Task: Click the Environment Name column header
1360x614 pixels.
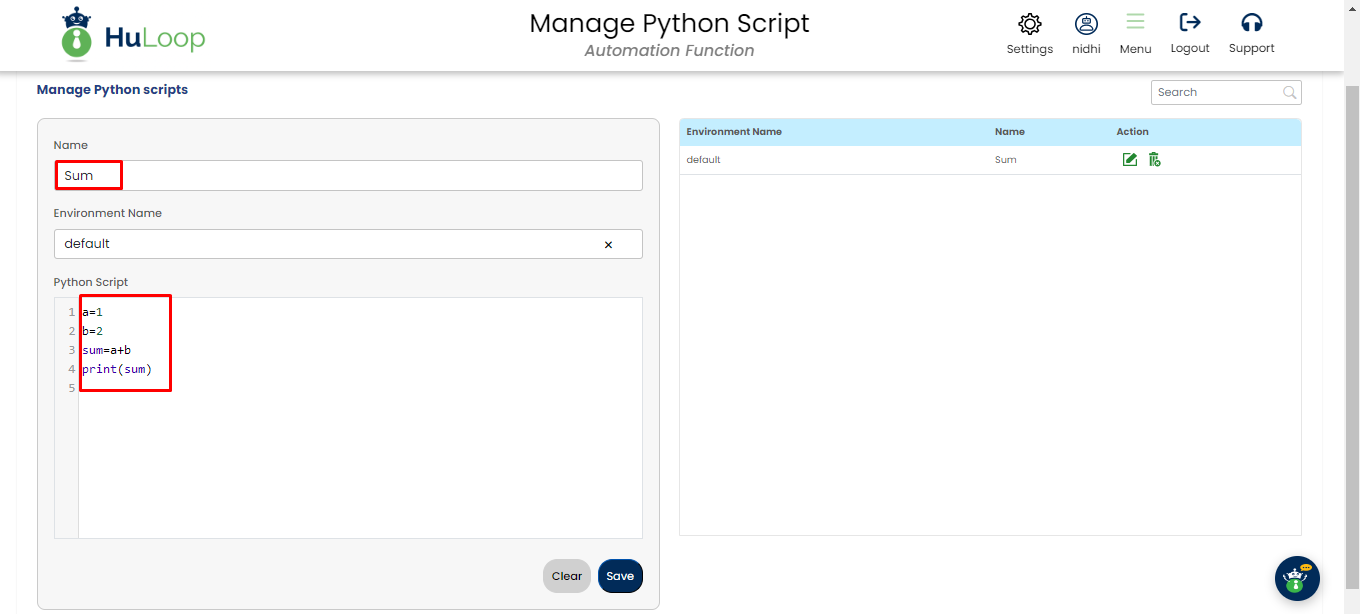Action: (734, 132)
